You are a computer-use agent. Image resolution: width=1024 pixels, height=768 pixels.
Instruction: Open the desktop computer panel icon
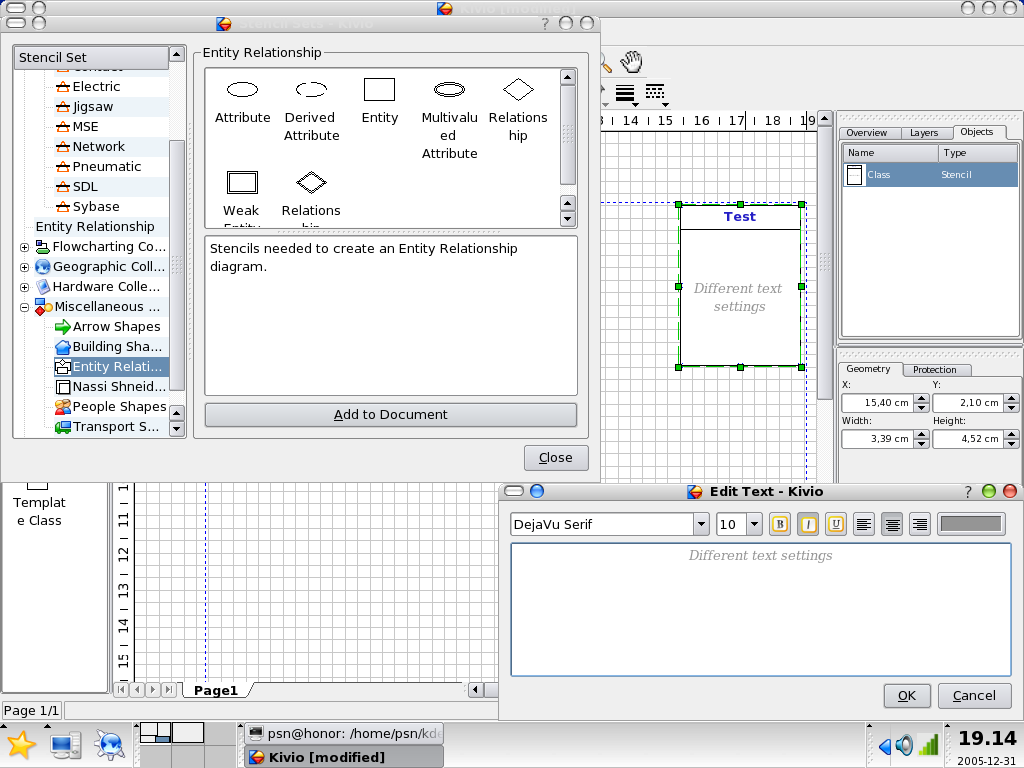click(65, 744)
